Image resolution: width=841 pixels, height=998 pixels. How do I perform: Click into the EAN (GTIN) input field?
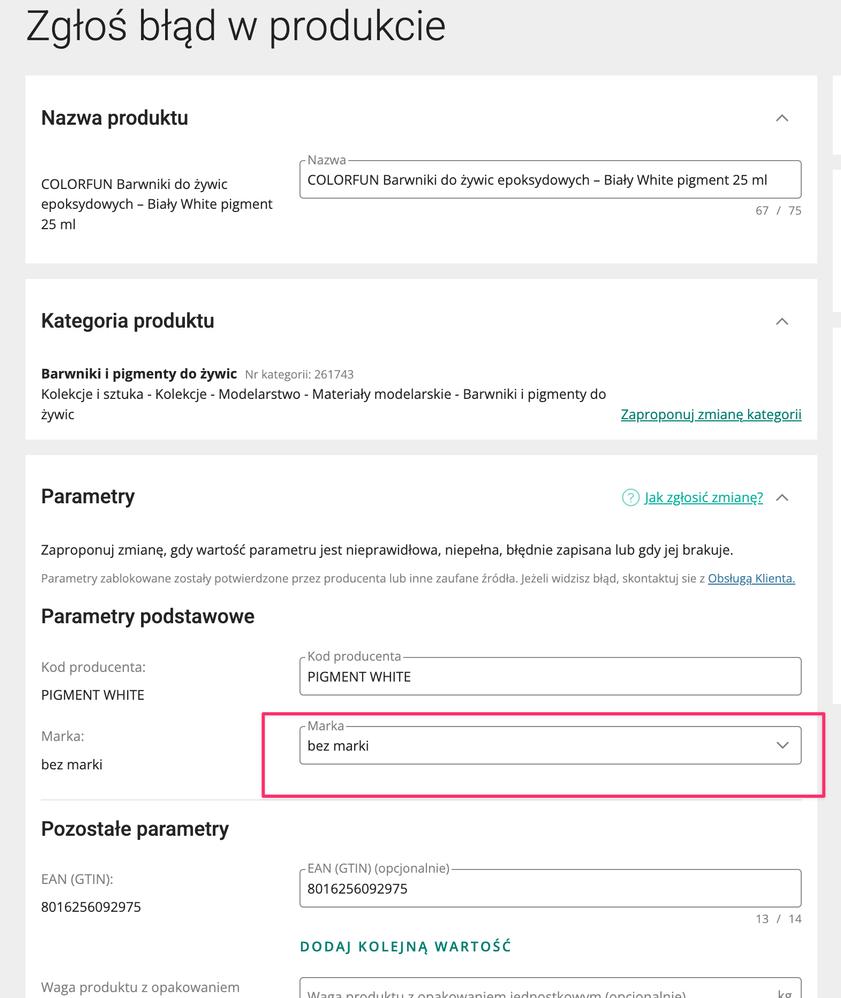click(550, 889)
